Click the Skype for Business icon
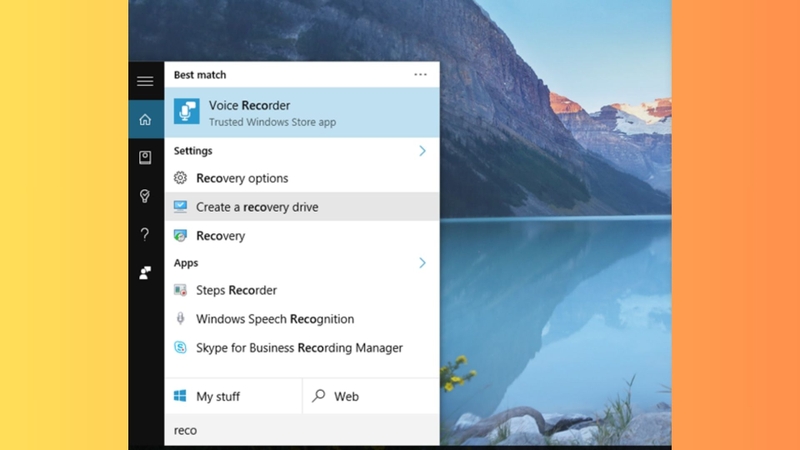The height and width of the screenshot is (450, 800). coord(180,347)
